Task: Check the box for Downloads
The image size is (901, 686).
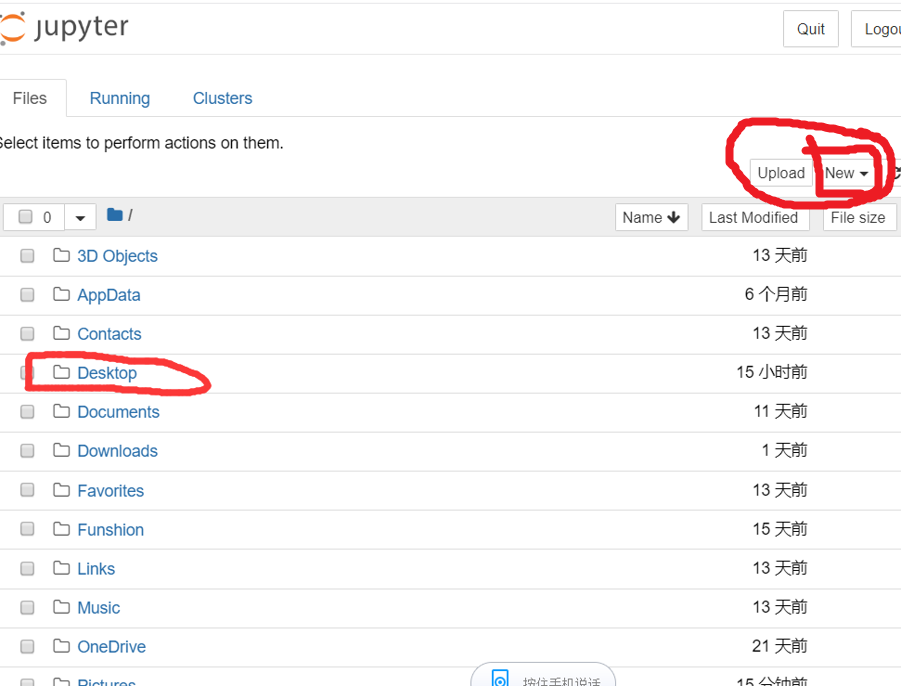Action: (27, 451)
